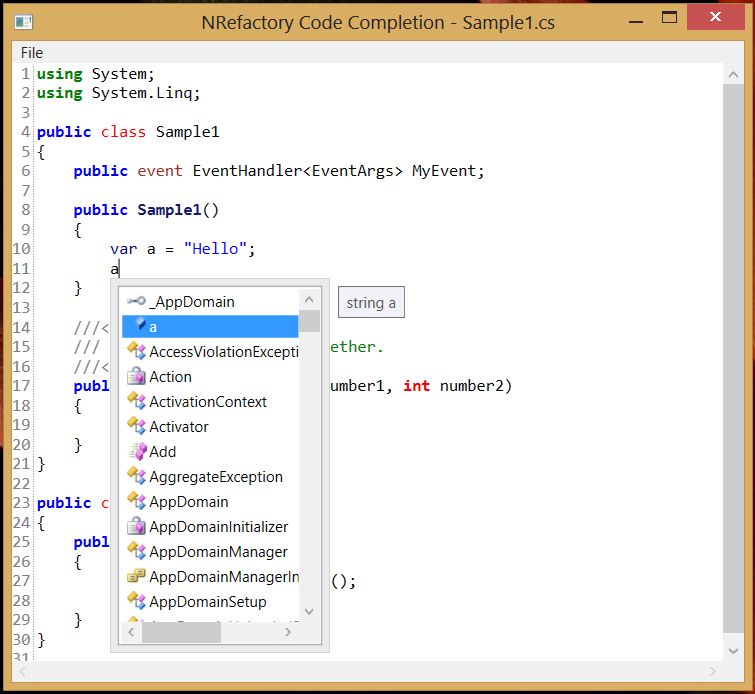
Task: Click EventHandler<EventArgs> type on line 6
Action: 297,171
